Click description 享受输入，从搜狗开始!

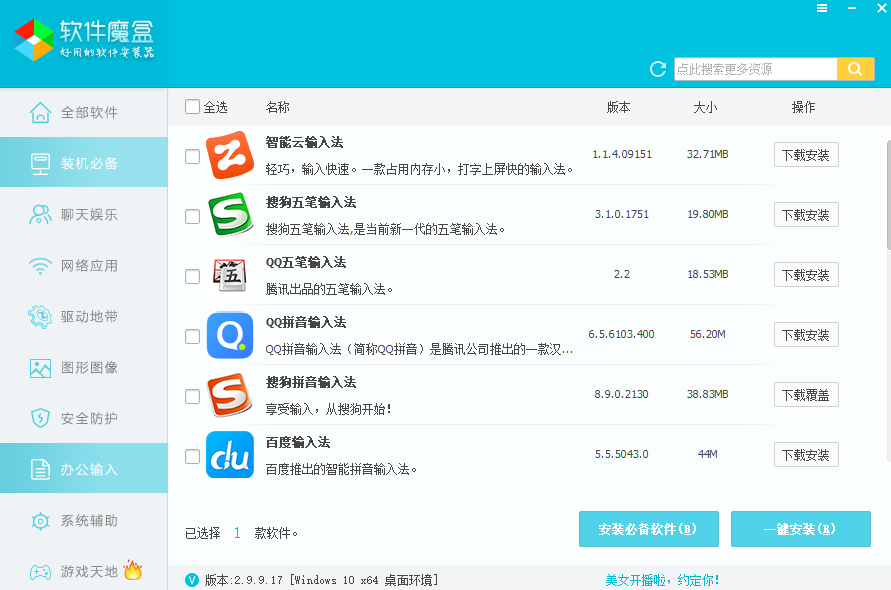point(328,409)
